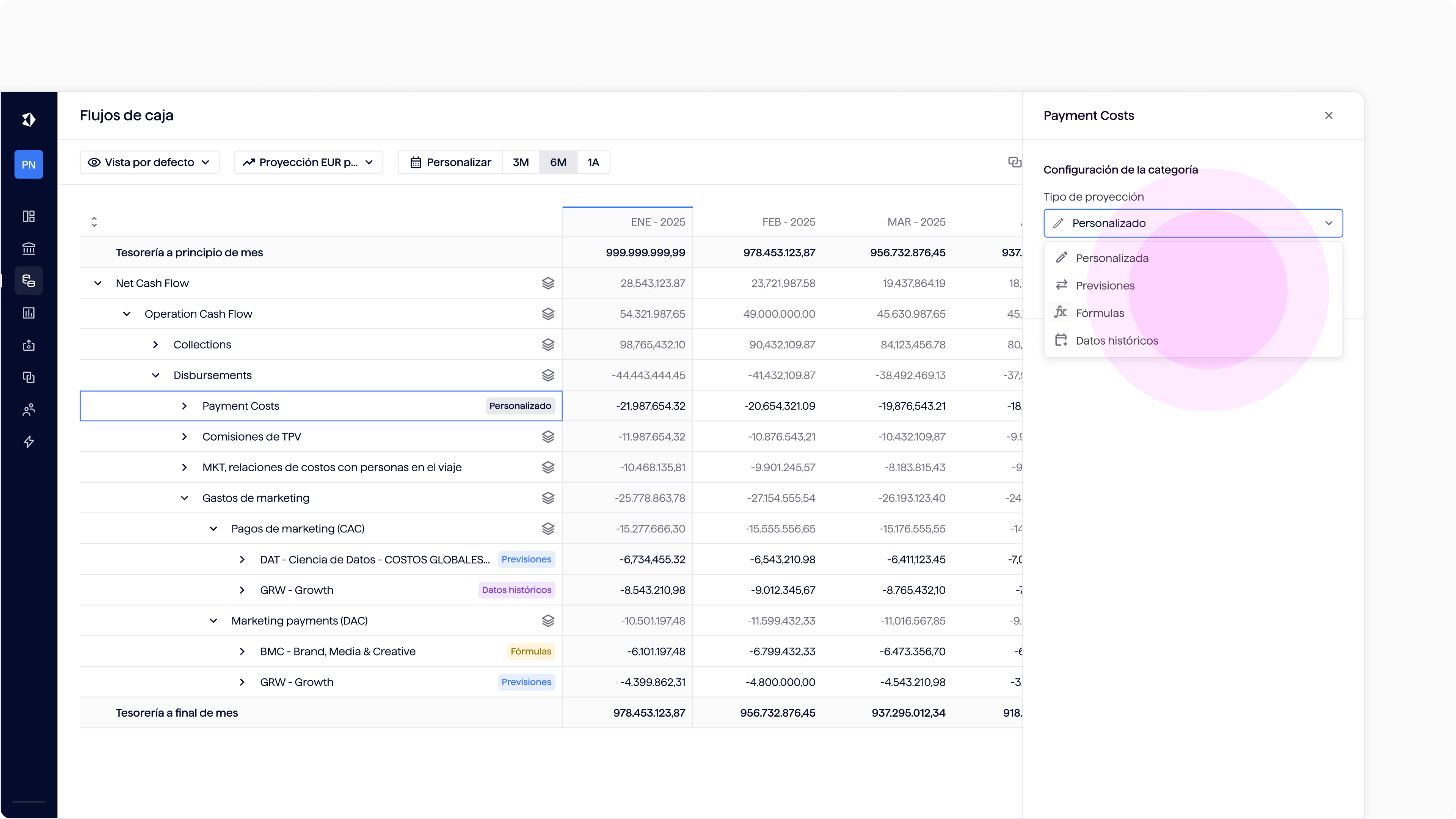This screenshot has height=819, width=1456.
Task: Open the dashboard layout sidebar icon
Action: (x=28, y=217)
